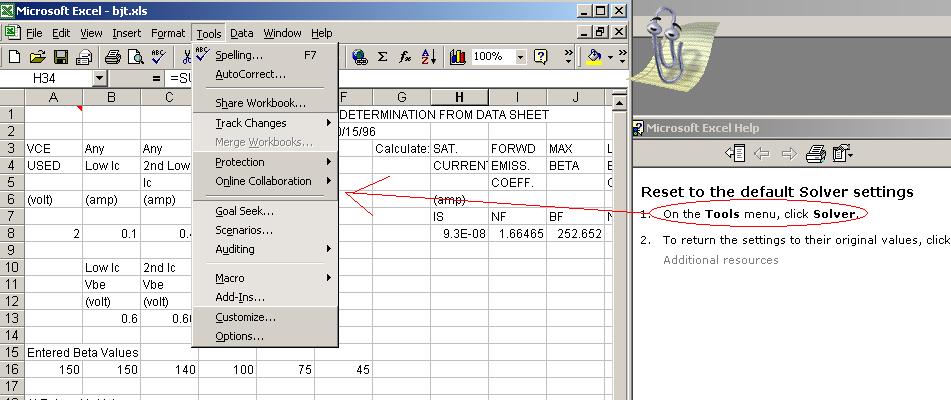This screenshot has width=951, height=400.
Task: Open the Chart Wizard icon
Action: pyautogui.click(x=457, y=57)
